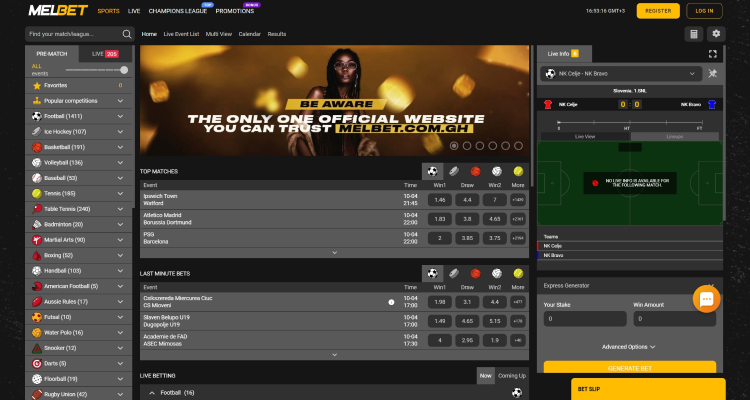Expand Popular competitions list
This screenshot has height=400, width=750.
(x=121, y=101)
